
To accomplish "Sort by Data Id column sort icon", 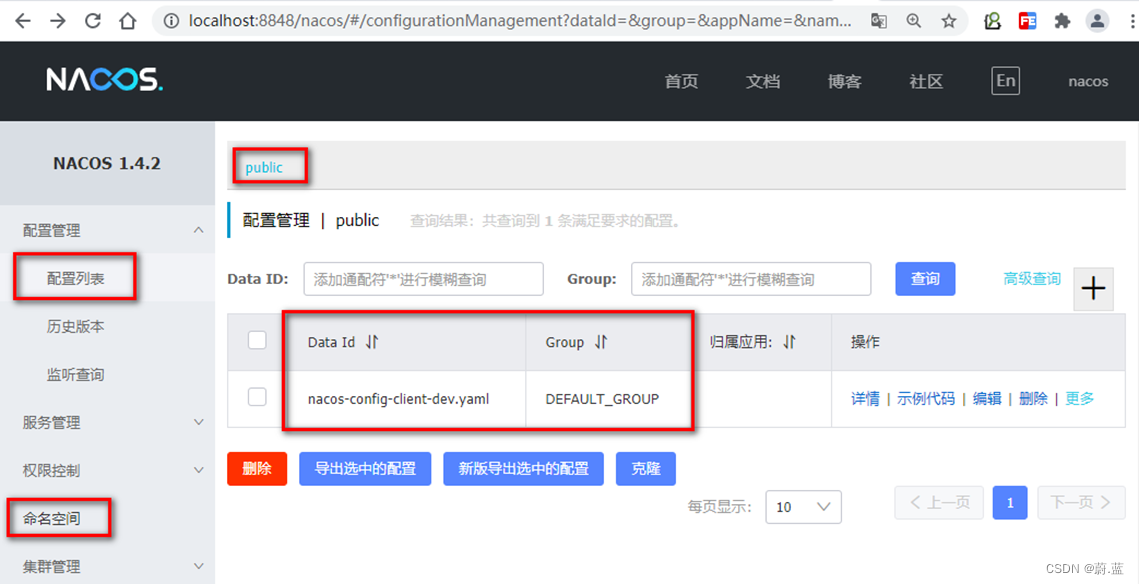I will tap(372, 342).
